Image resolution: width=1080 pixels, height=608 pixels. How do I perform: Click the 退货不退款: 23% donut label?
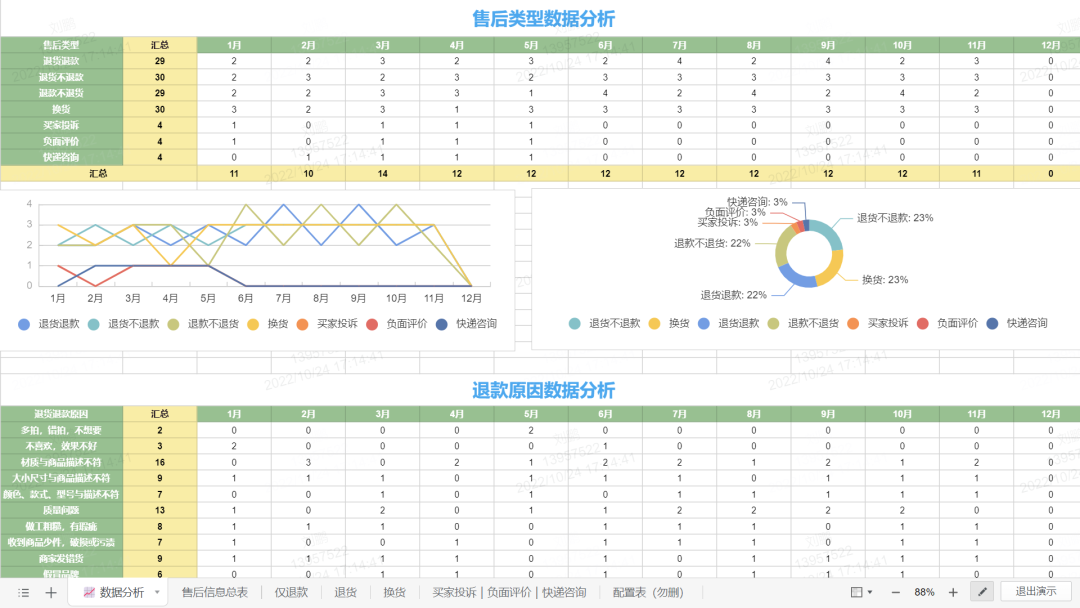click(895, 218)
